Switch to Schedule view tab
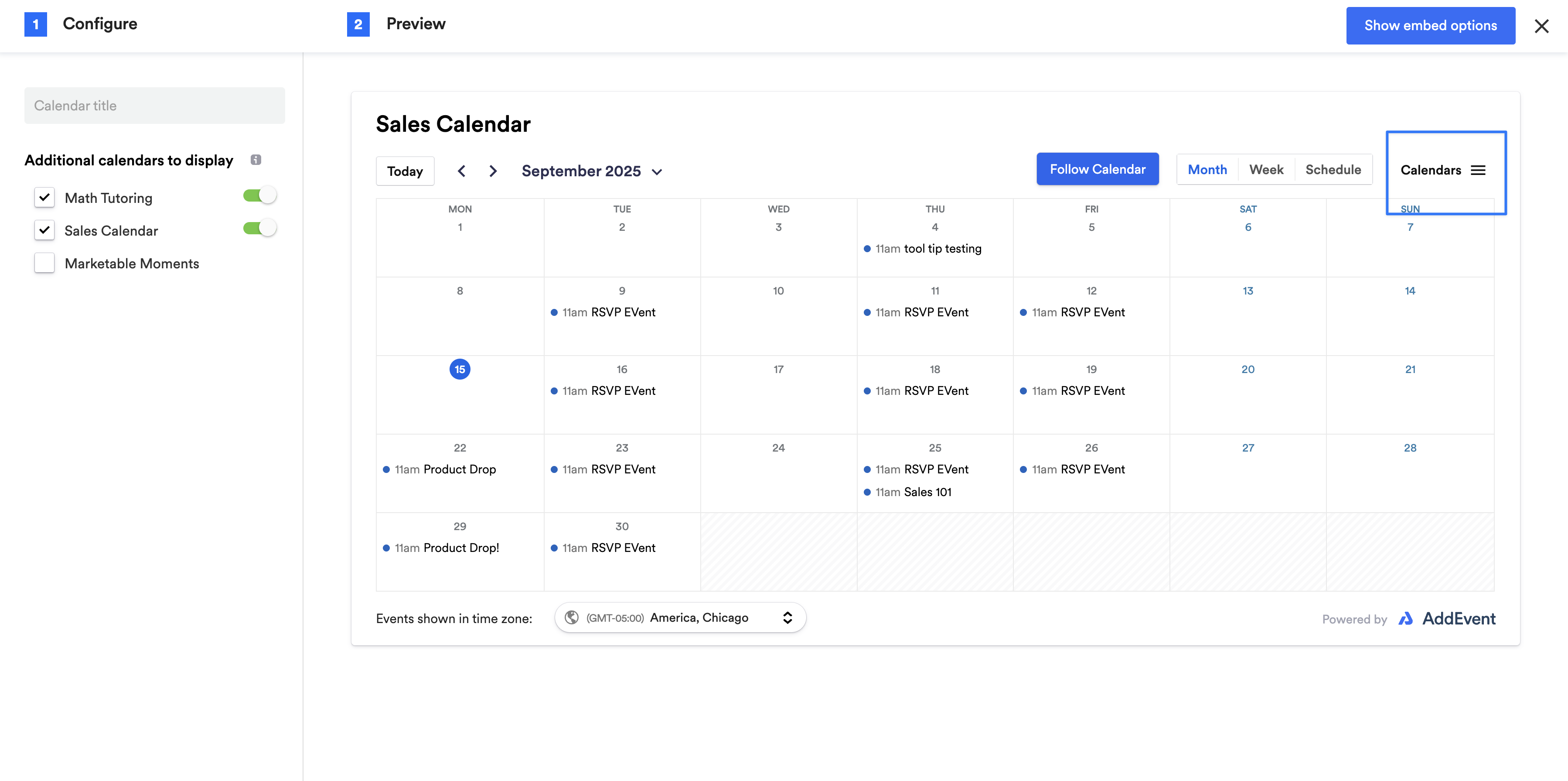The width and height of the screenshot is (1568, 781). pyautogui.click(x=1333, y=170)
